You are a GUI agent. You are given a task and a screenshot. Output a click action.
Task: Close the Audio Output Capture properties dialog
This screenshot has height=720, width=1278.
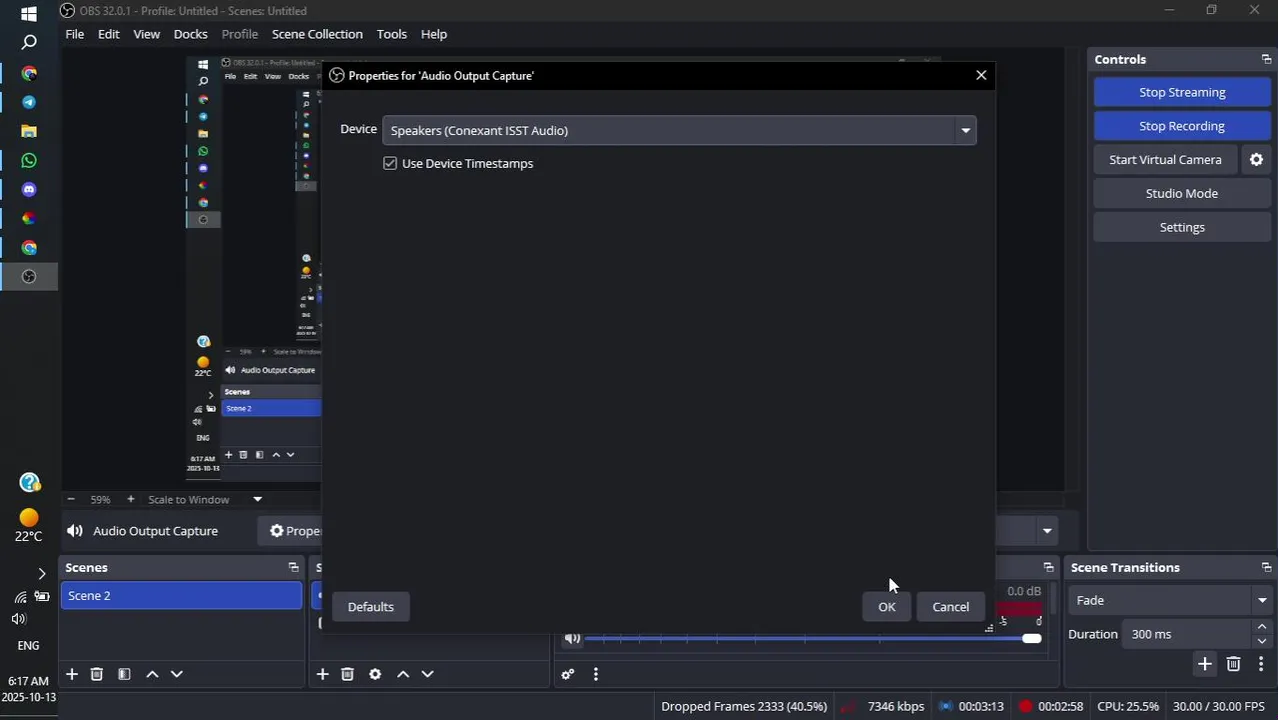pyautogui.click(x=981, y=75)
